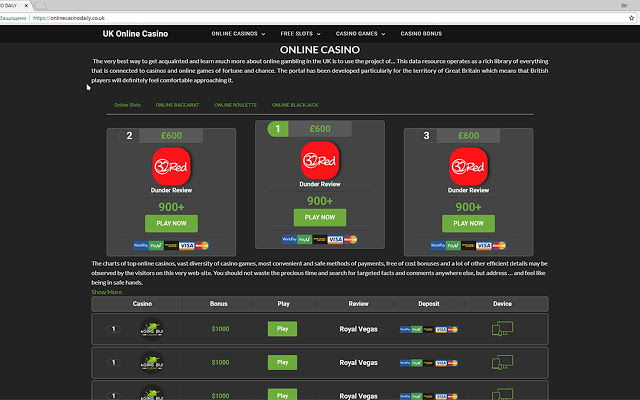
Task: Click Play Now in card number 2
Action: [x=171, y=223]
